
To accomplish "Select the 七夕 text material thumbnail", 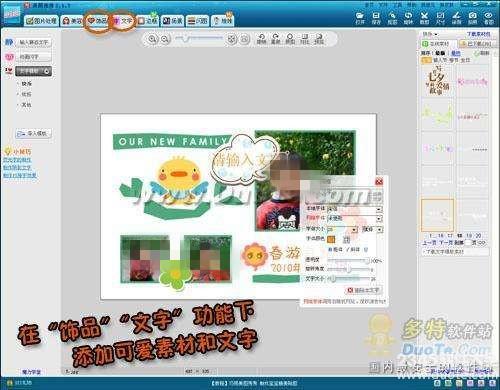I will [x=437, y=81].
